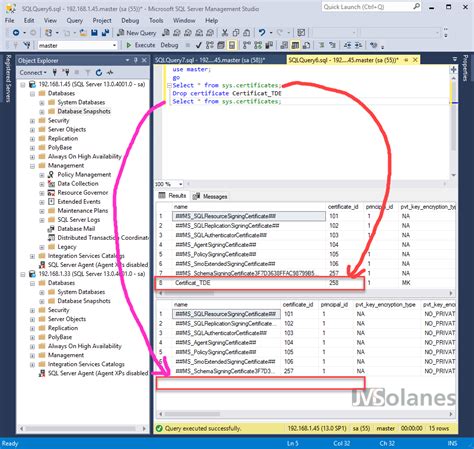
Task: Close the SQLQuery6.sql tab
Action: (x=415, y=60)
